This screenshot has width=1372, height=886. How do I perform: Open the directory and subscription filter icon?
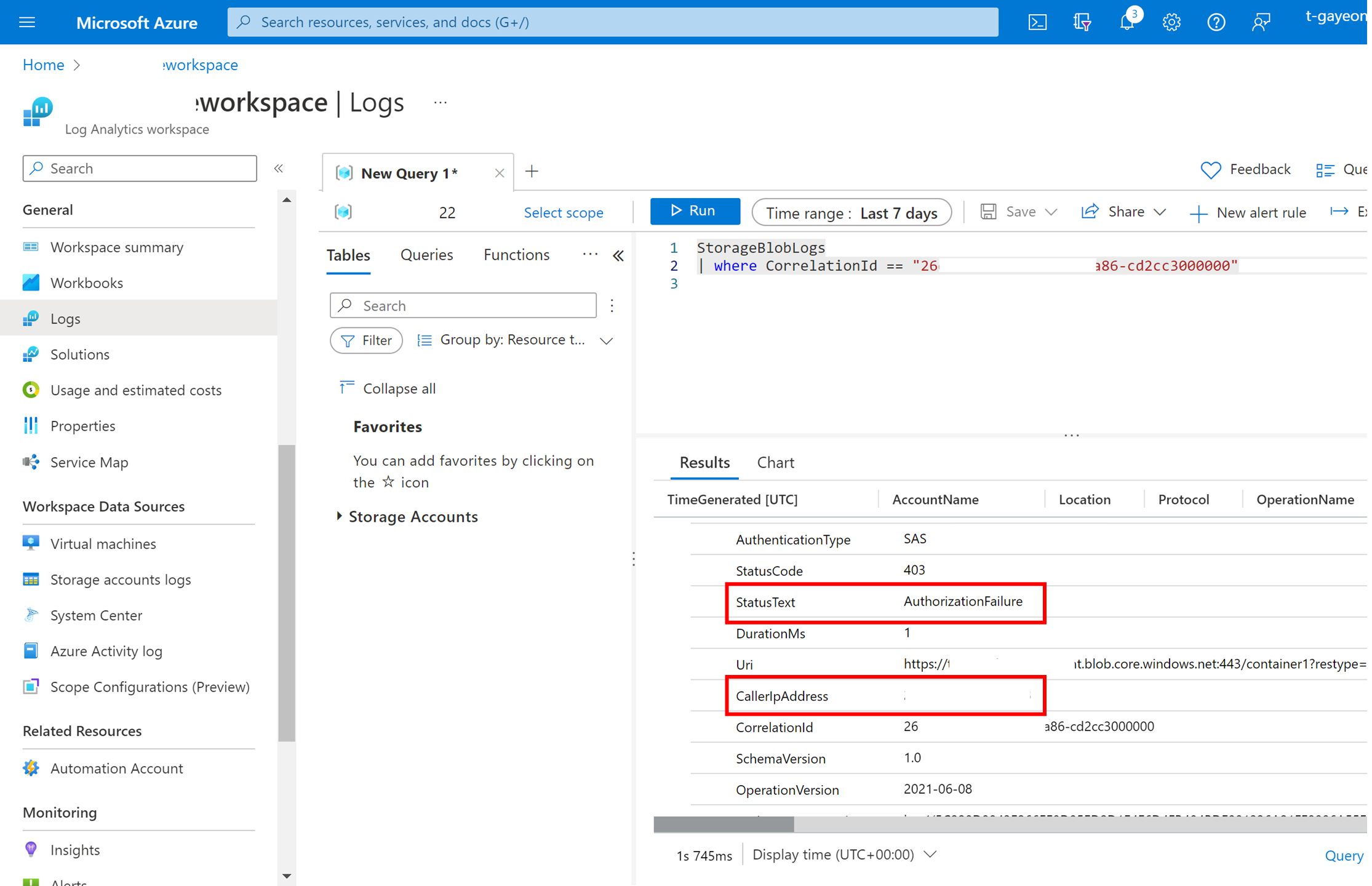1082,23
